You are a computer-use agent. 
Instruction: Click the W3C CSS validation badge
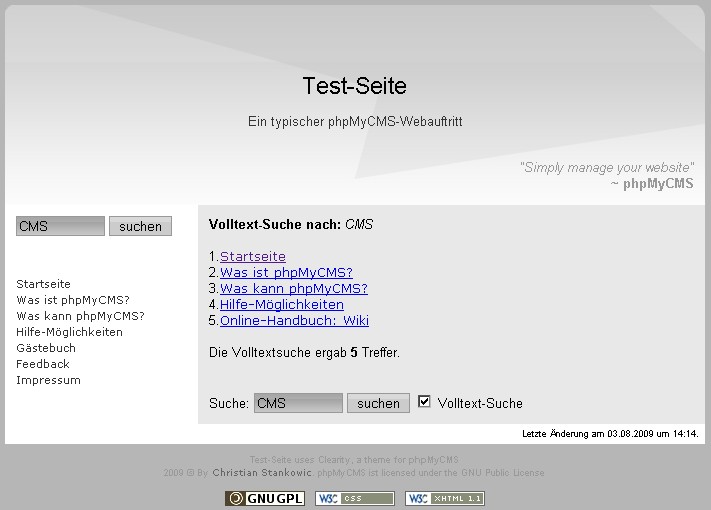354,498
